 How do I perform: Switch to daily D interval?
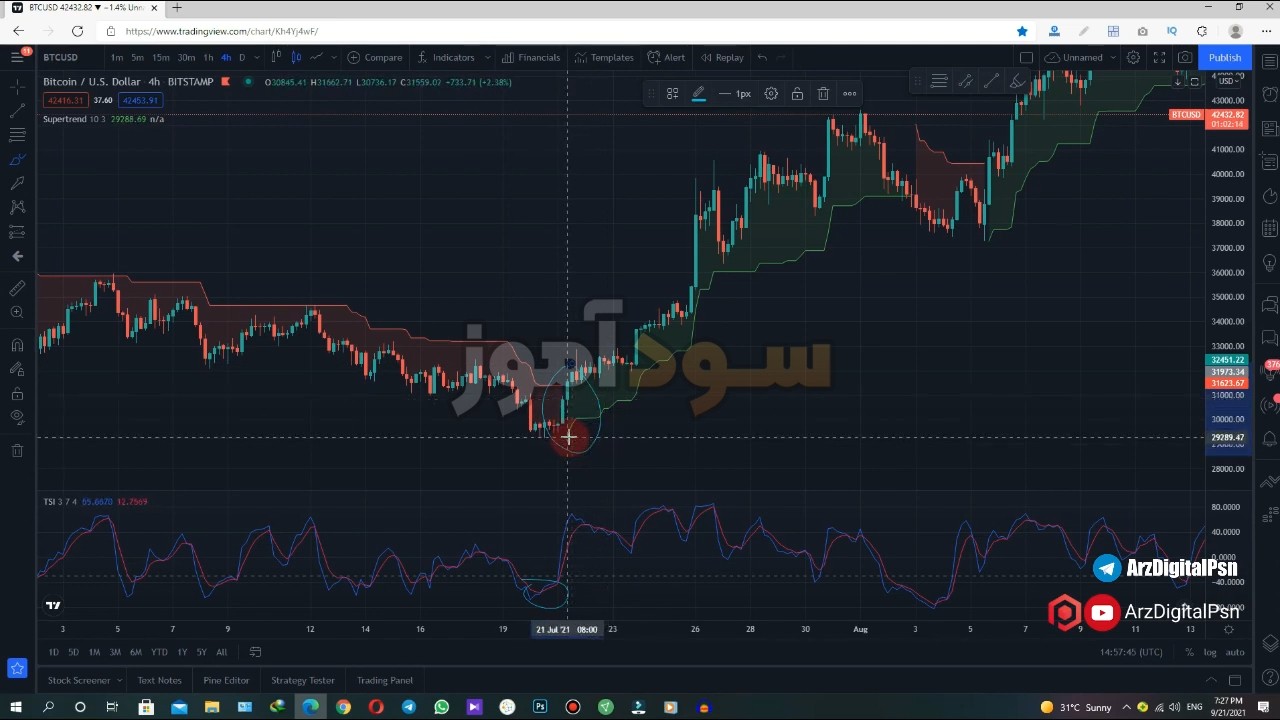242,57
